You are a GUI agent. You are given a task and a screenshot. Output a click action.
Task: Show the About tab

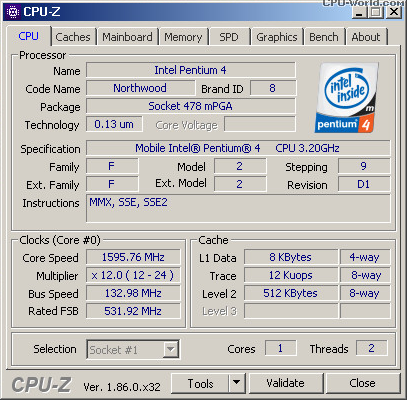point(366,37)
